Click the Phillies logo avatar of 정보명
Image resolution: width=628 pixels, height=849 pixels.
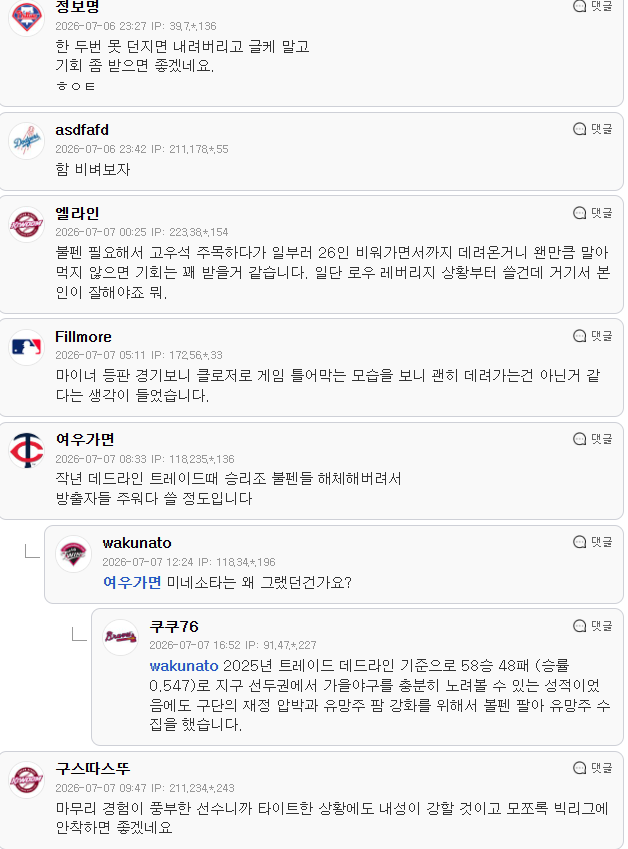[27, 18]
